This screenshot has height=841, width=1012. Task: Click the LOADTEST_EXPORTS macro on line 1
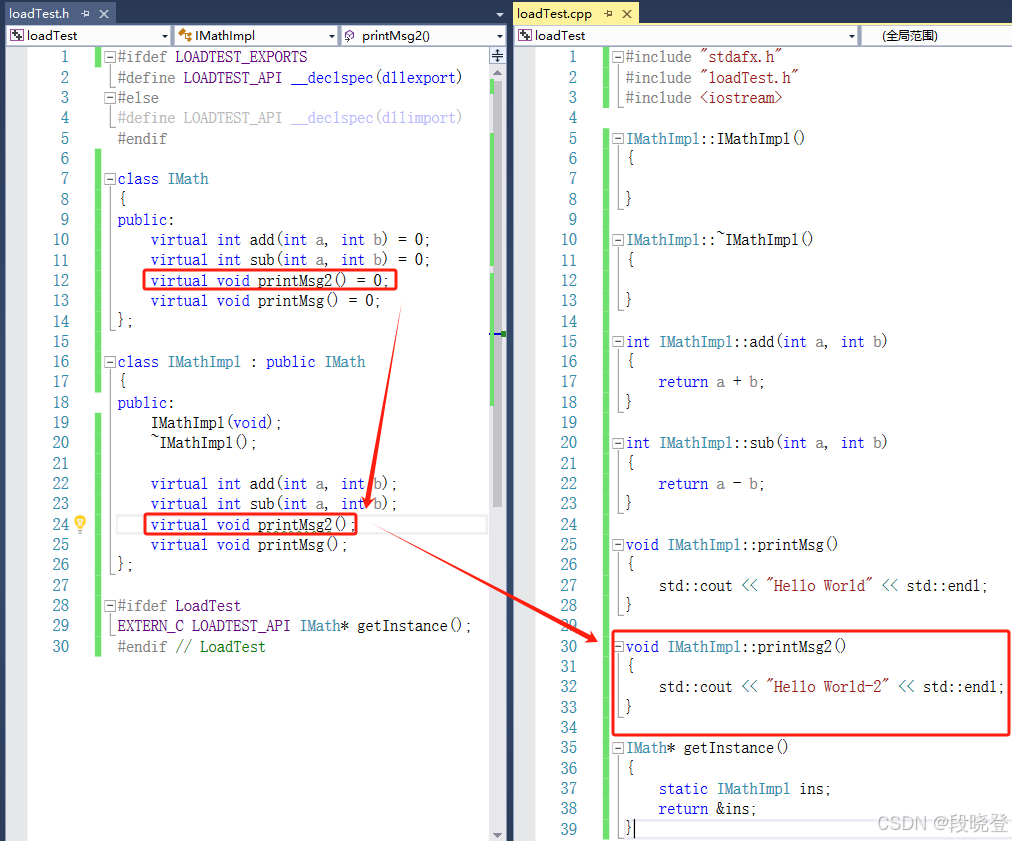click(241, 57)
